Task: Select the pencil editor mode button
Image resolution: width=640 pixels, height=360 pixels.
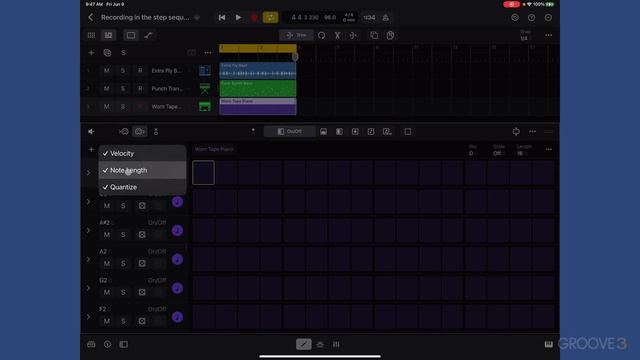Action: click(x=304, y=344)
